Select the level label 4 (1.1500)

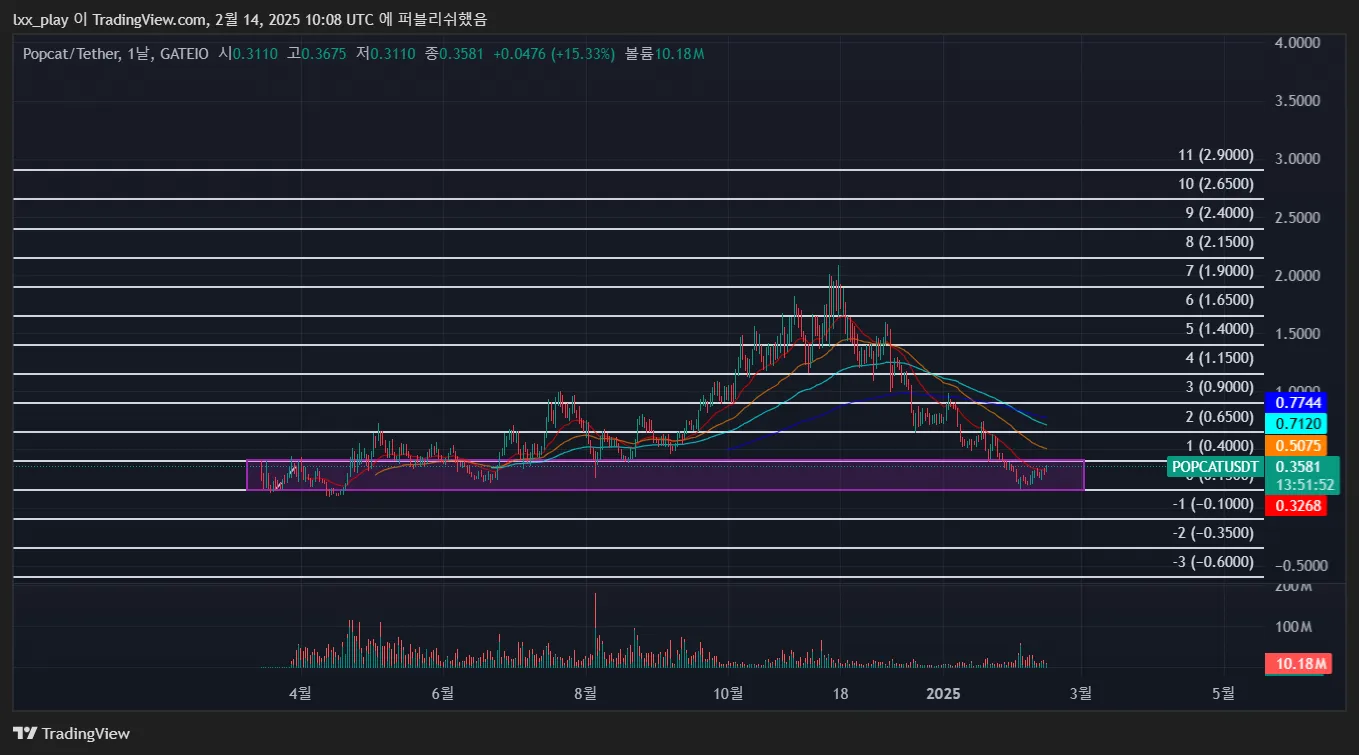point(1220,358)
